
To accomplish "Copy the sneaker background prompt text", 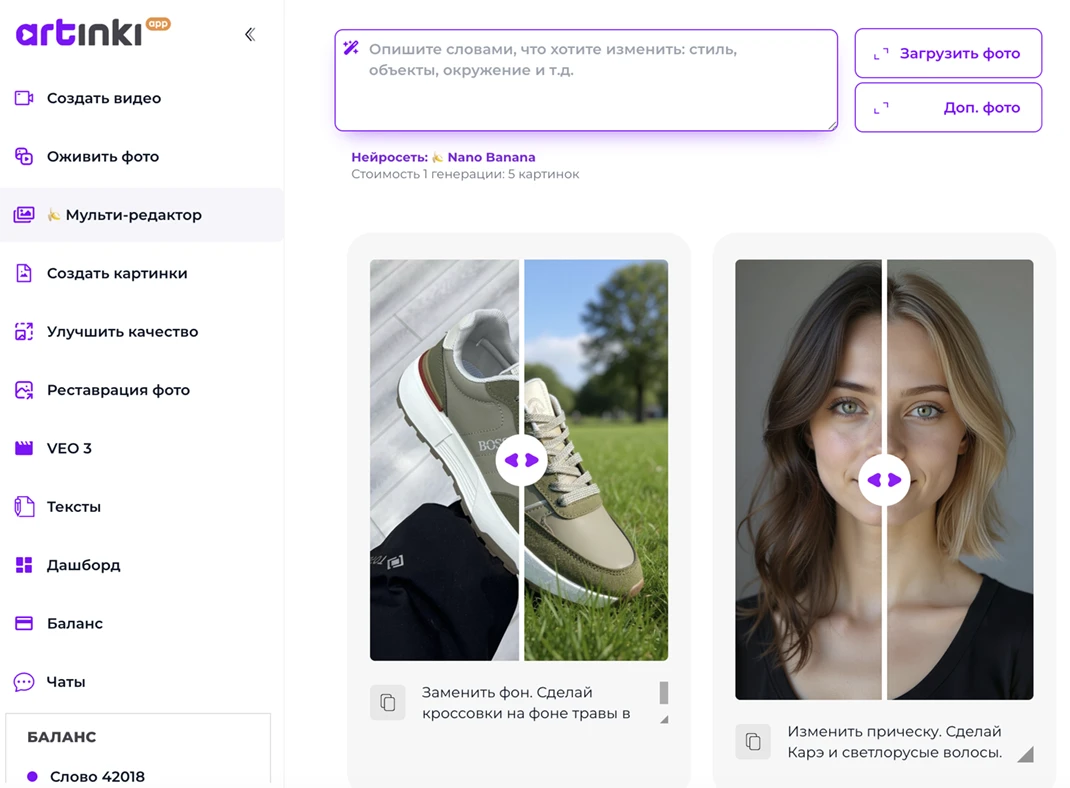I will [388, 703].
